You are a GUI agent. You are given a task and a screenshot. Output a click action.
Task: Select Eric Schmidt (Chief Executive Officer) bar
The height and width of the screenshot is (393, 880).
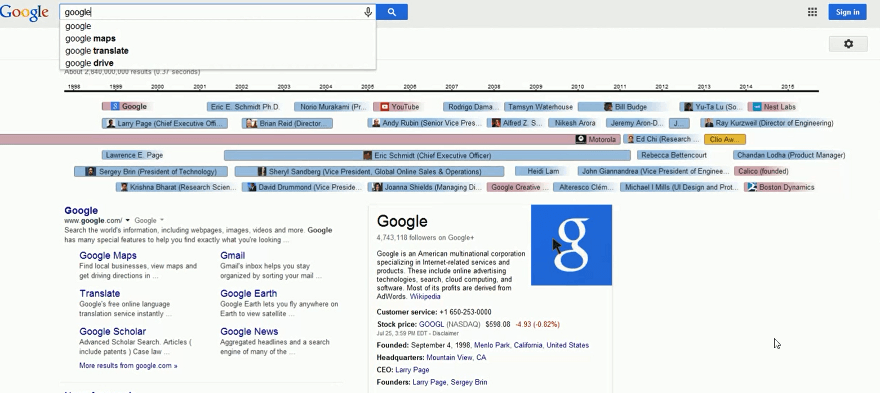pyautogui.click(x=427, y=156)
